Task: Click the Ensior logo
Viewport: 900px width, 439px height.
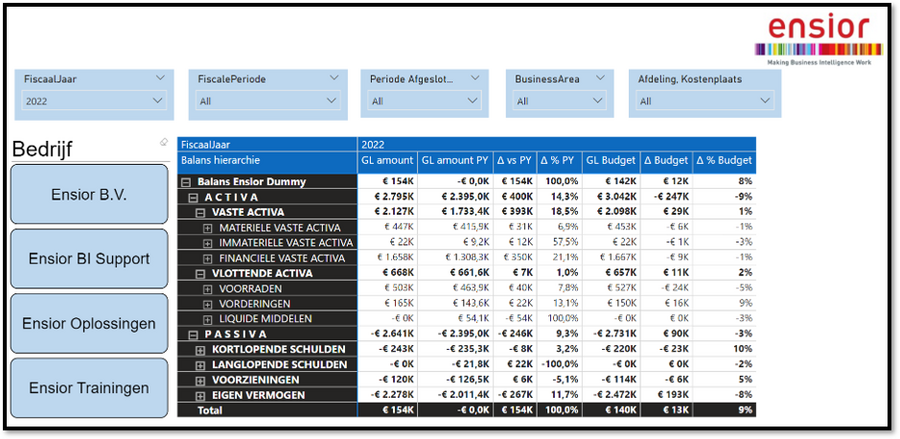Action: [818, 40]
